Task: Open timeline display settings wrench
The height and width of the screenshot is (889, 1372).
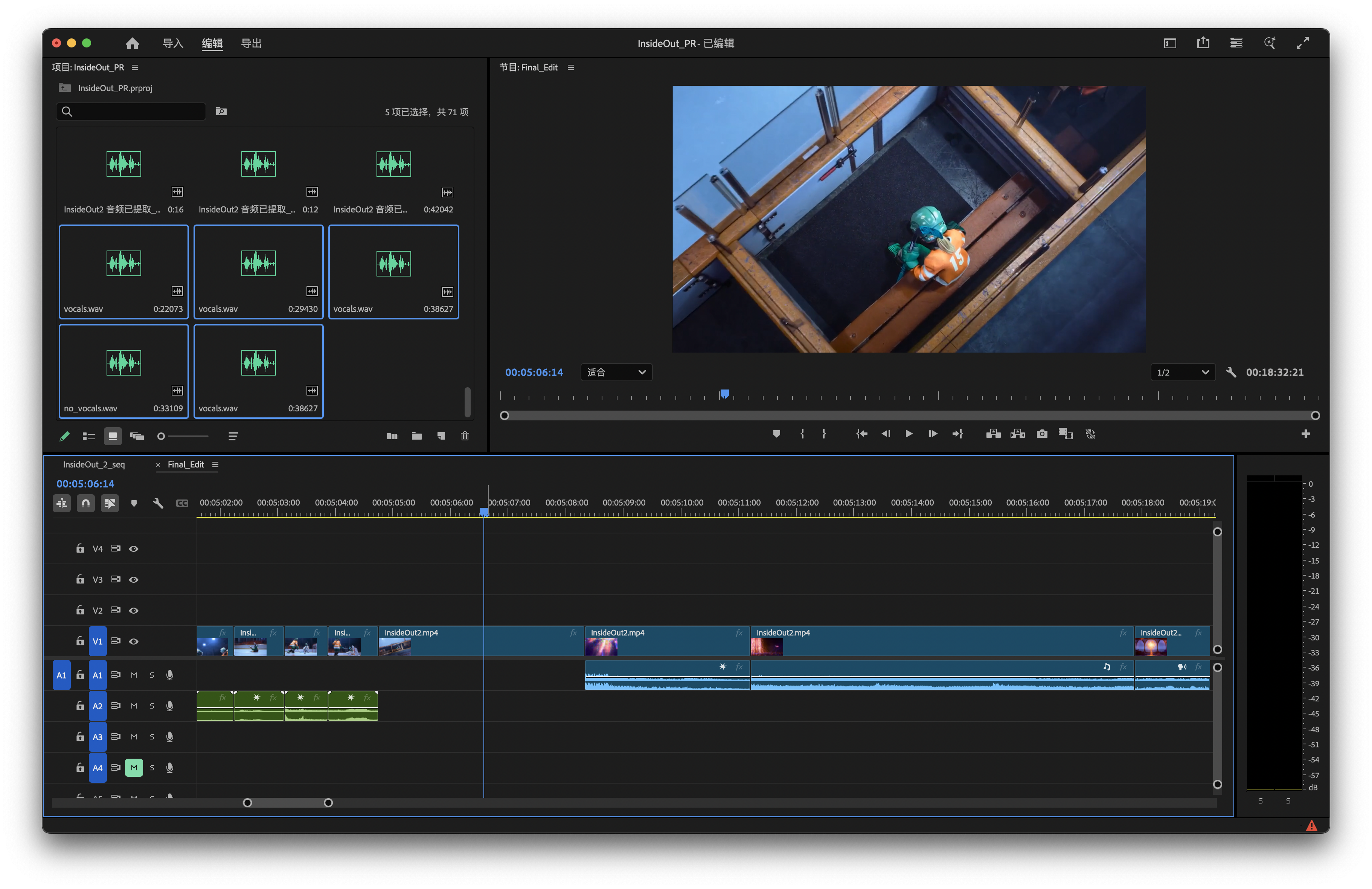Action: pyautogui.click(x=158, y=504)
